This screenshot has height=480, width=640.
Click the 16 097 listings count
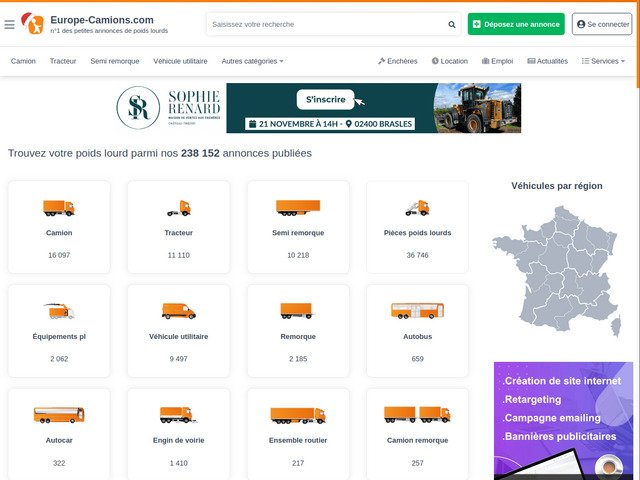(59, 256)
